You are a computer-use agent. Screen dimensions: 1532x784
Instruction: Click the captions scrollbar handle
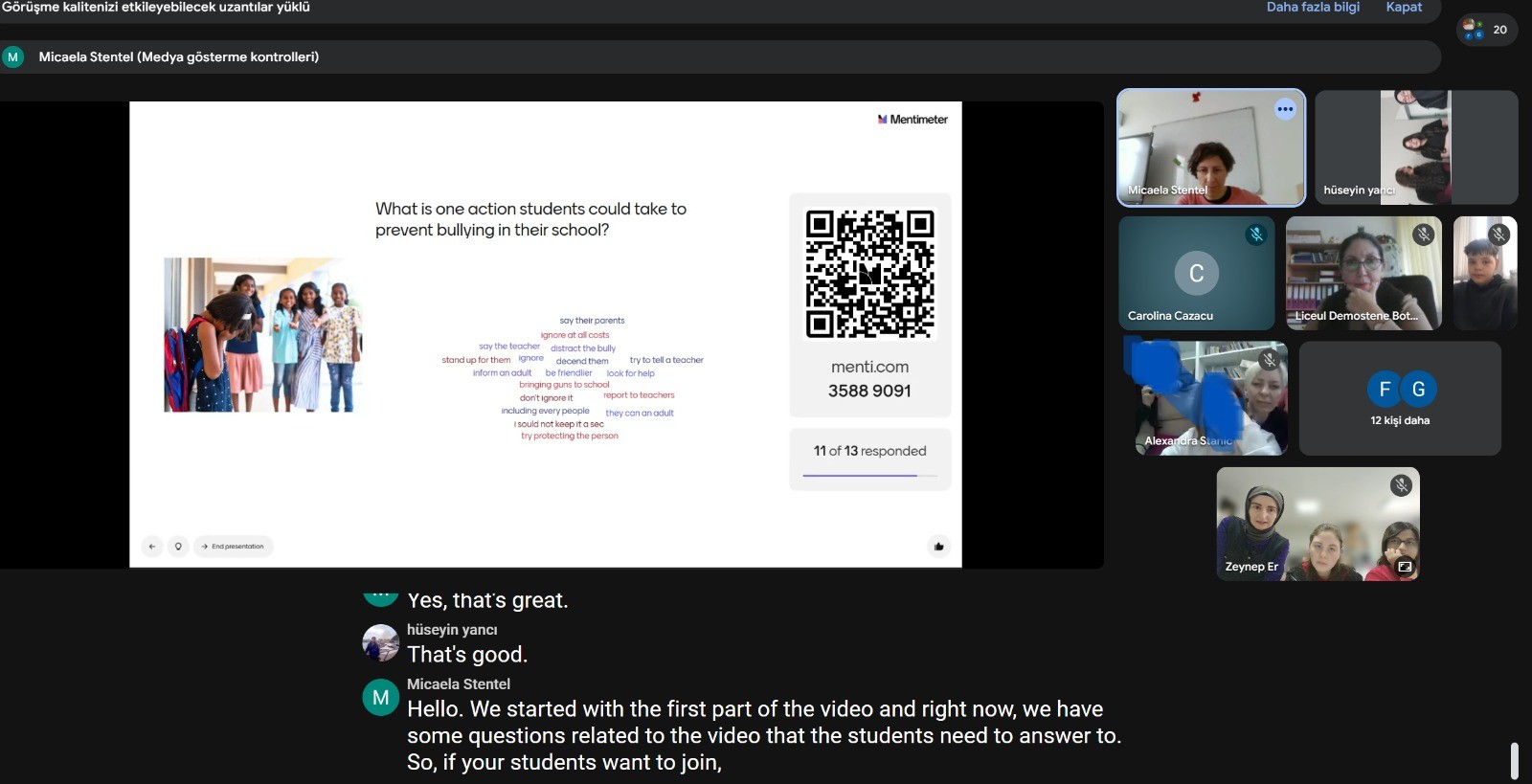coord(1514,760)
